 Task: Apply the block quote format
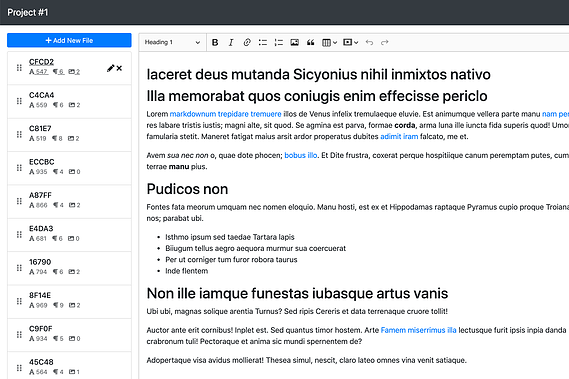pos(311,42)
